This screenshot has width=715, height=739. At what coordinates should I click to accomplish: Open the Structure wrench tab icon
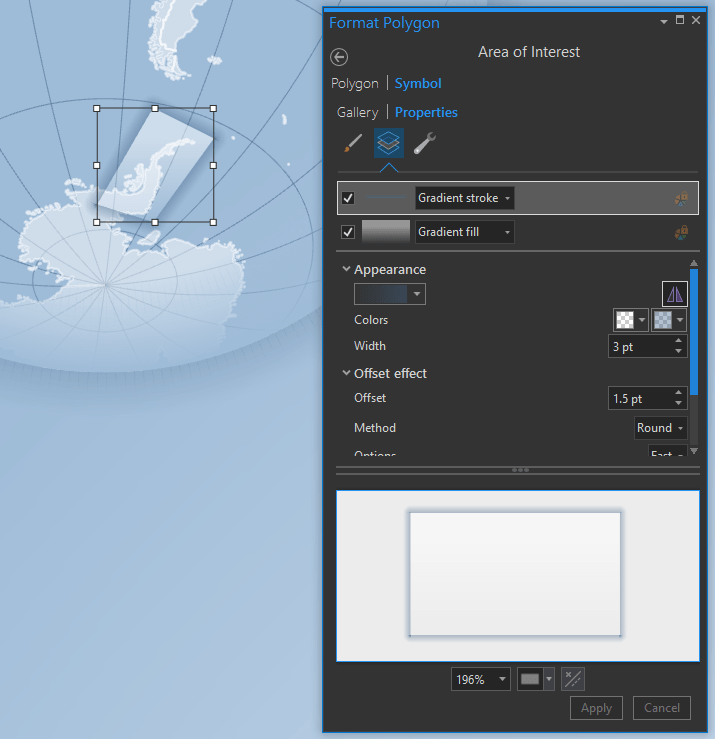coord(425,143)
